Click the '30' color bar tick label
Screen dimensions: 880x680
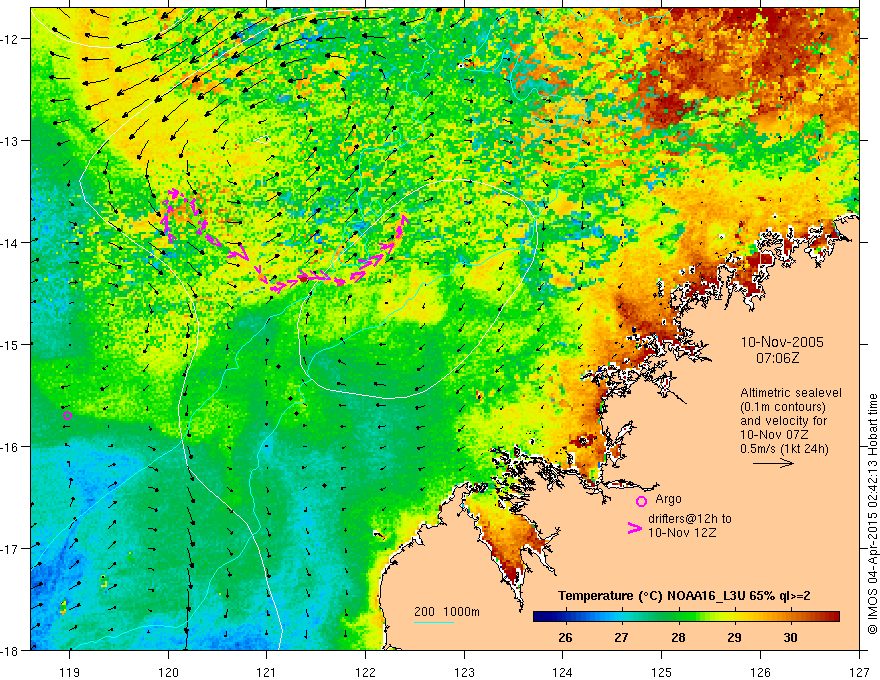tap(790, 638)
